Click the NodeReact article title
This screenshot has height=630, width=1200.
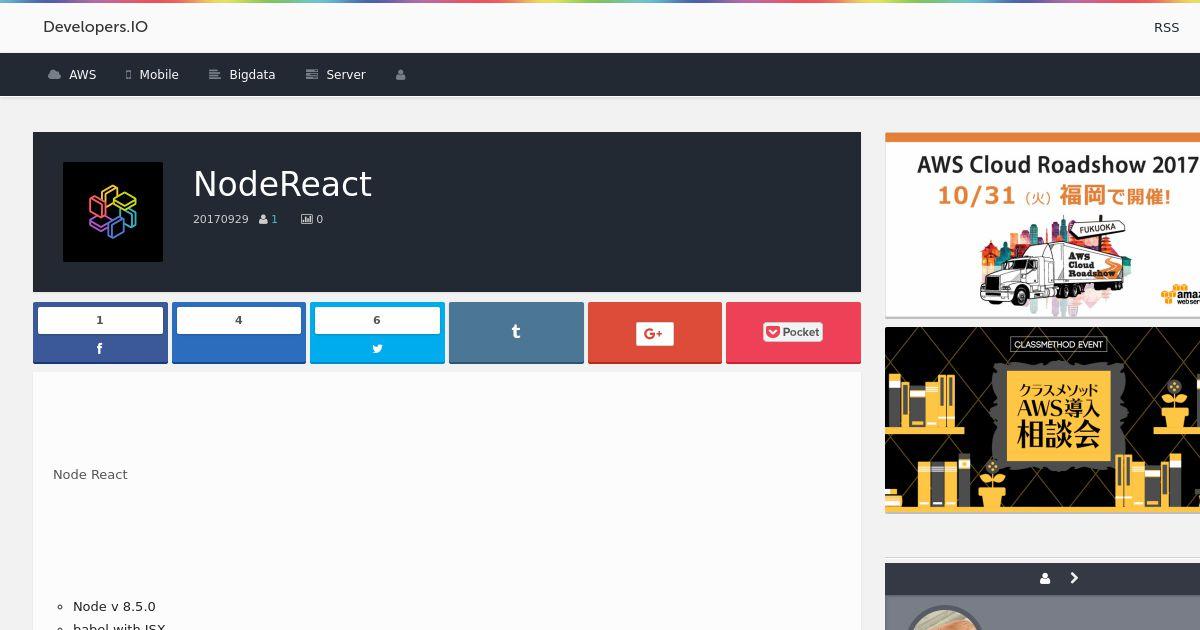[x=282, y=184]
